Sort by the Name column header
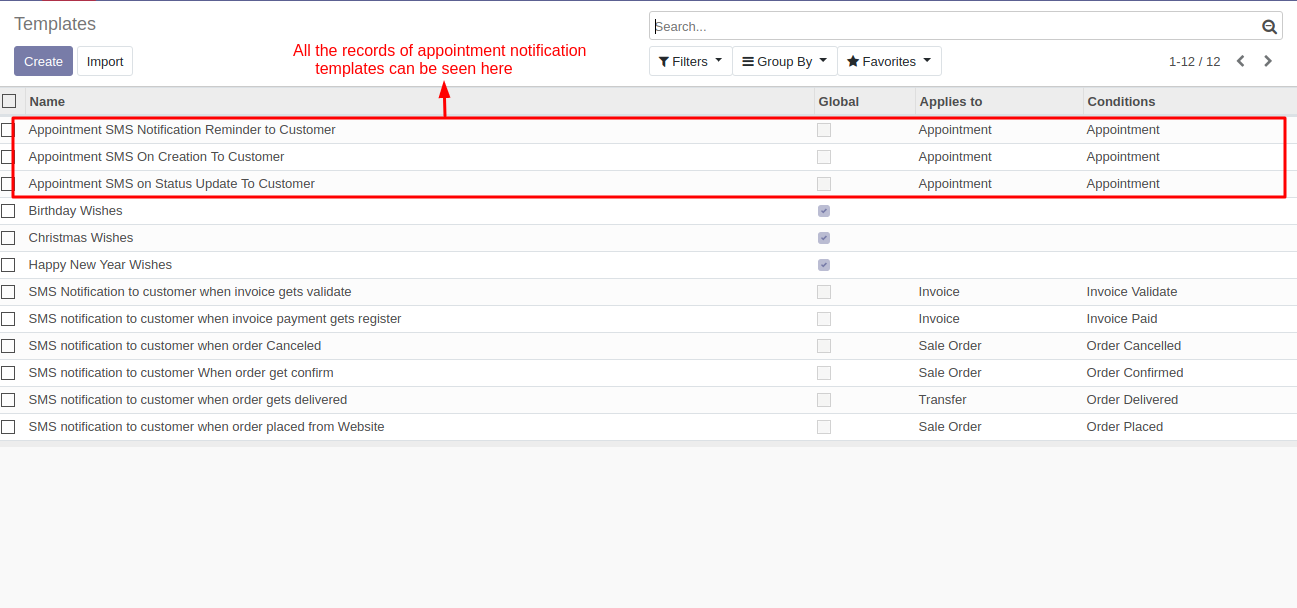This screenshot has height=608, width=1297. (48, 101)
